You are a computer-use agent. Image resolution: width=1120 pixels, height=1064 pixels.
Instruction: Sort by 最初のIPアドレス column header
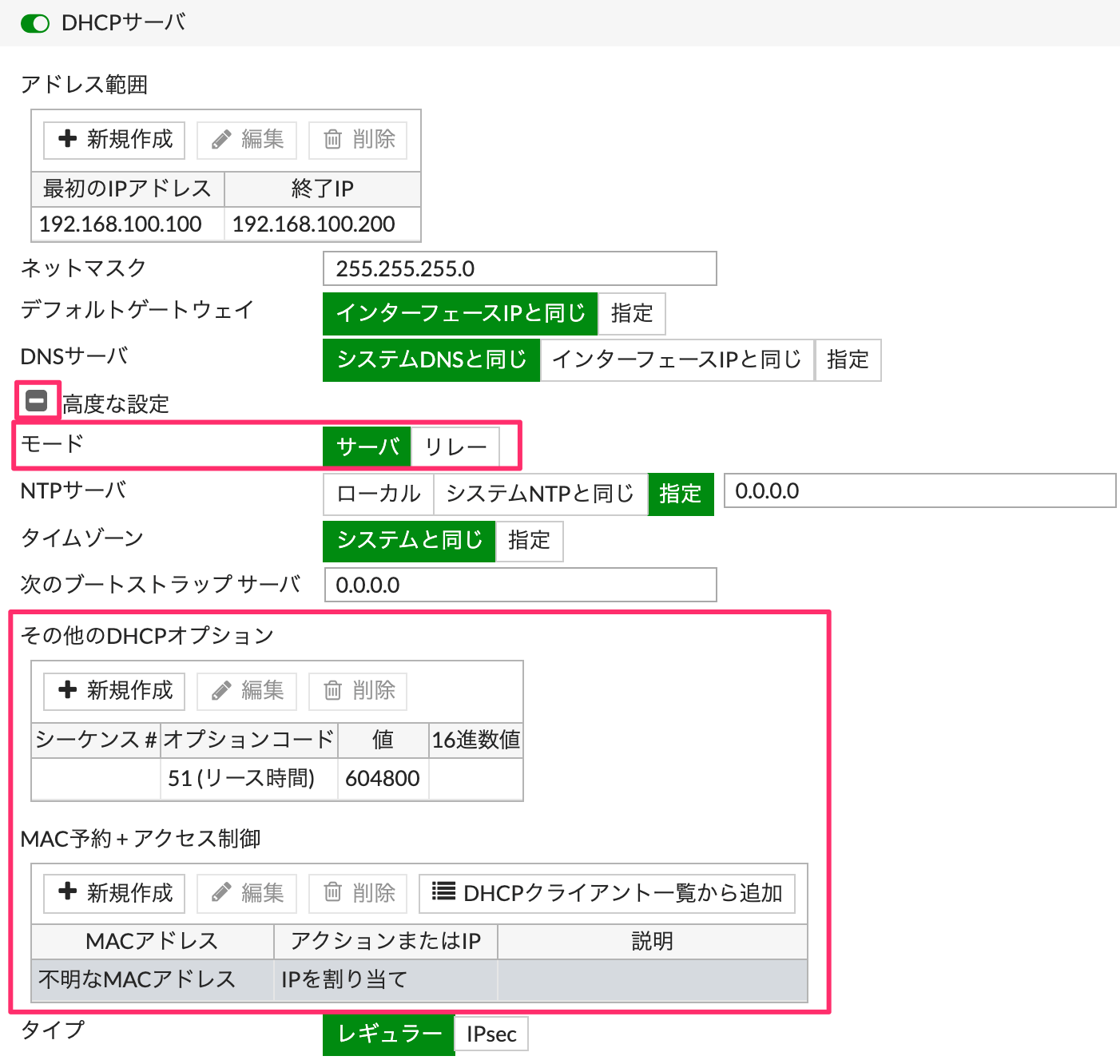[x=128, y=189]
